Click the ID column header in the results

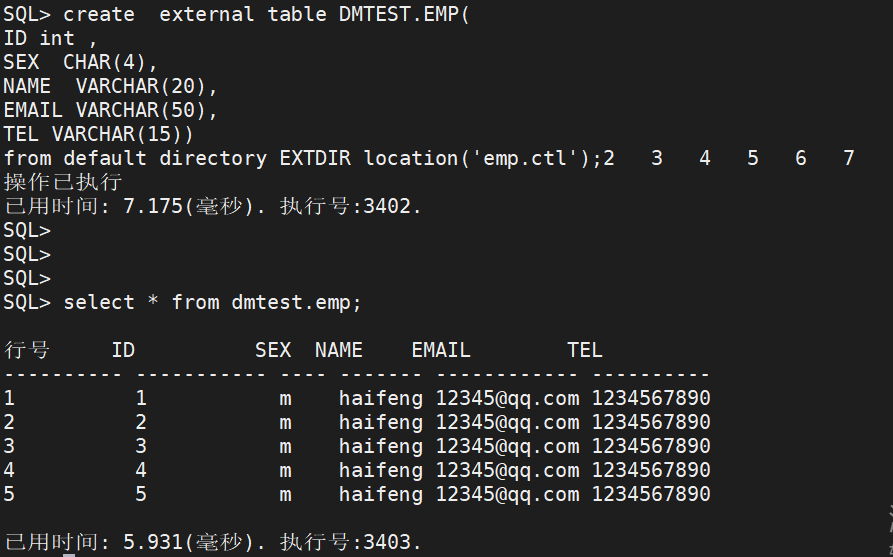pos(123,350)
